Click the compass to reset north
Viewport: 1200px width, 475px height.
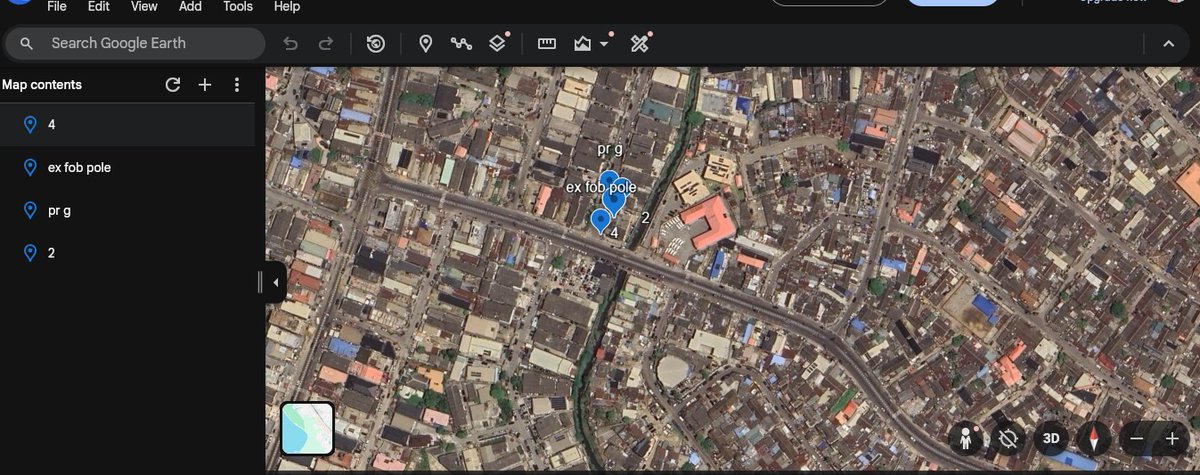(x=1094, y=438)
